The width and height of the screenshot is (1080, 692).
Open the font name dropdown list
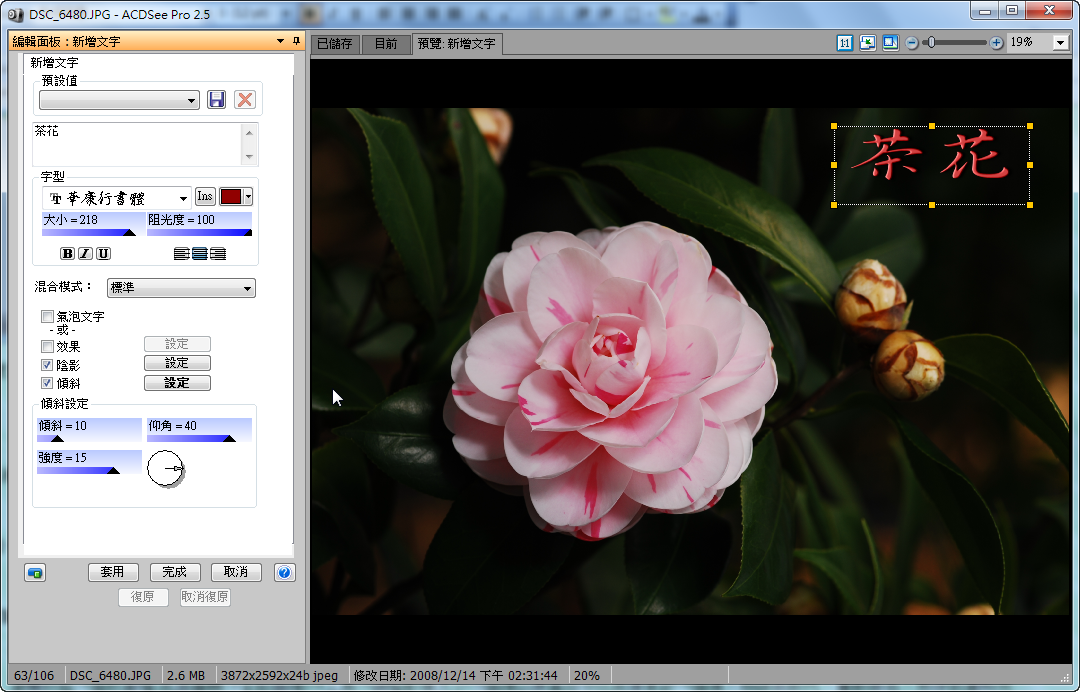coord(117,198)
